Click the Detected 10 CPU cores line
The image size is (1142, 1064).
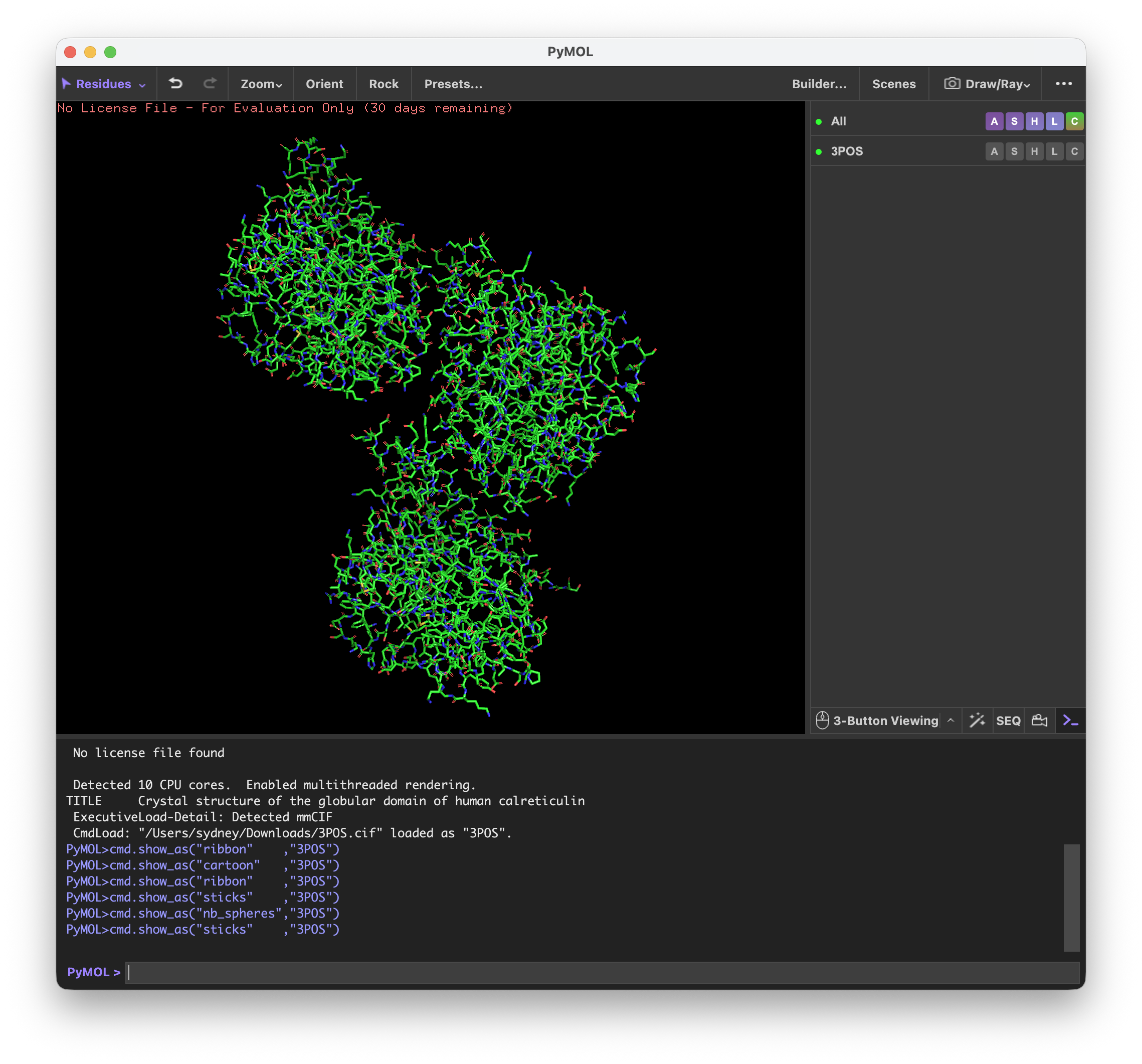coord(274,784)
